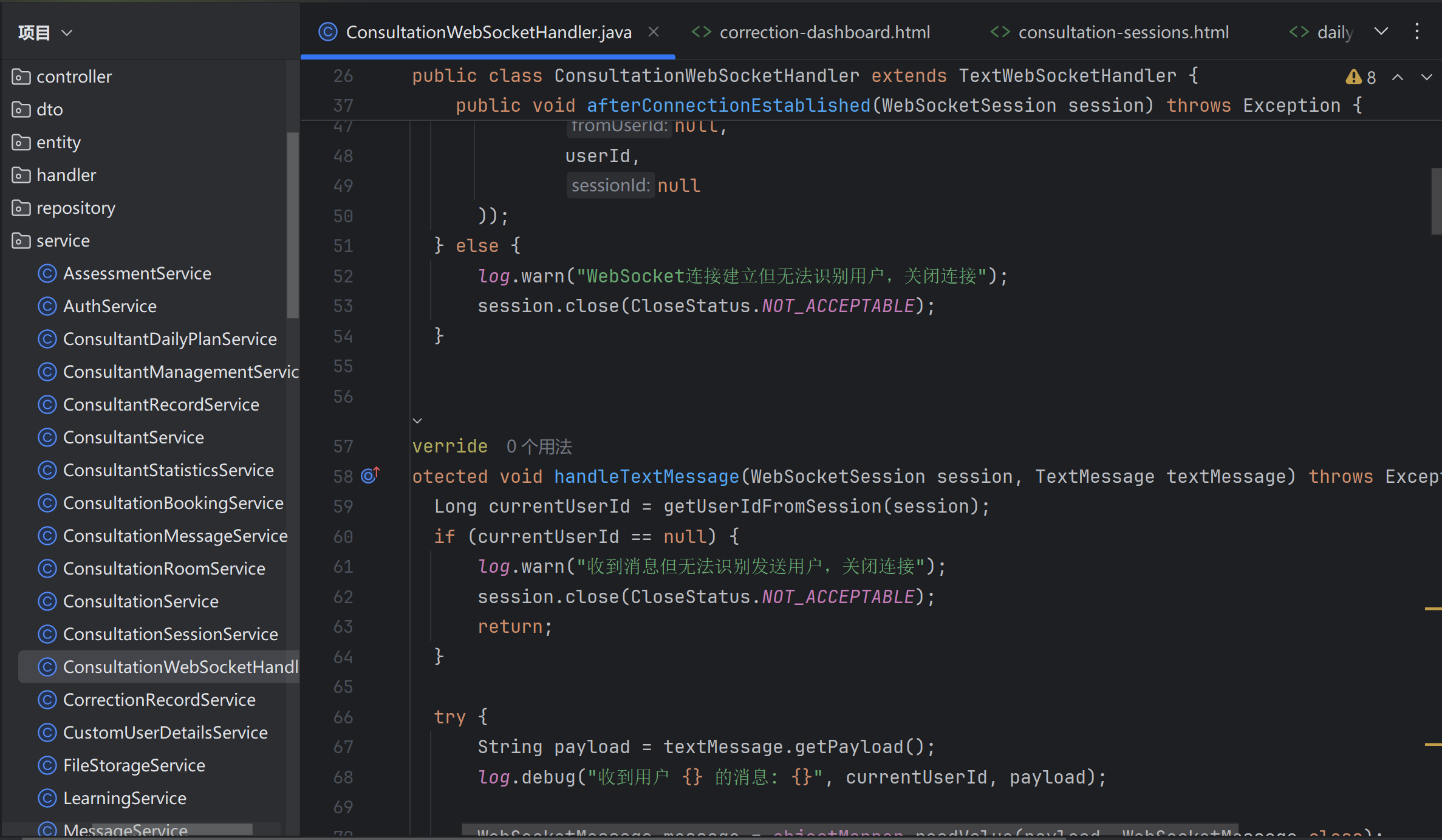Open the editor tabs more-options menu
This screenshot has height=840, width=1442.
tap(1416, 32)
